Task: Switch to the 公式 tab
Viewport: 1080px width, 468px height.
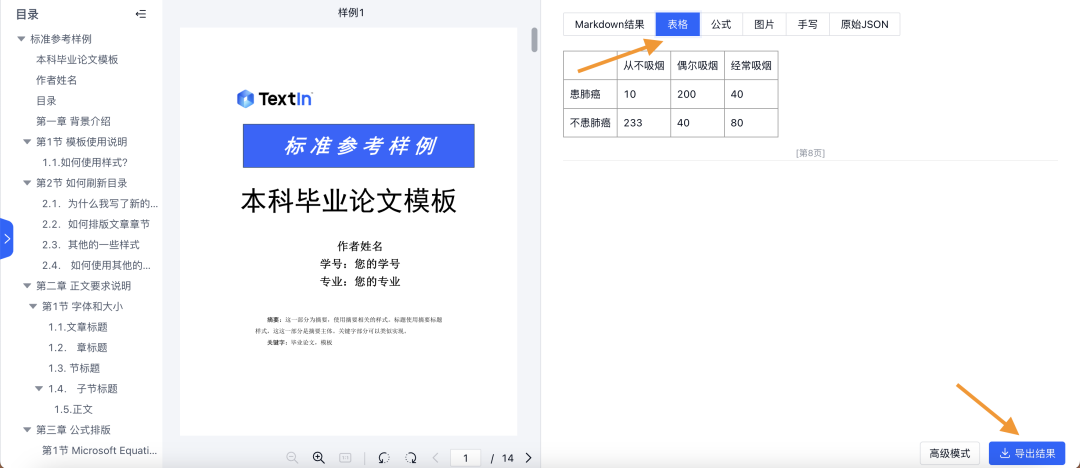Action: (x=721, y=24)
